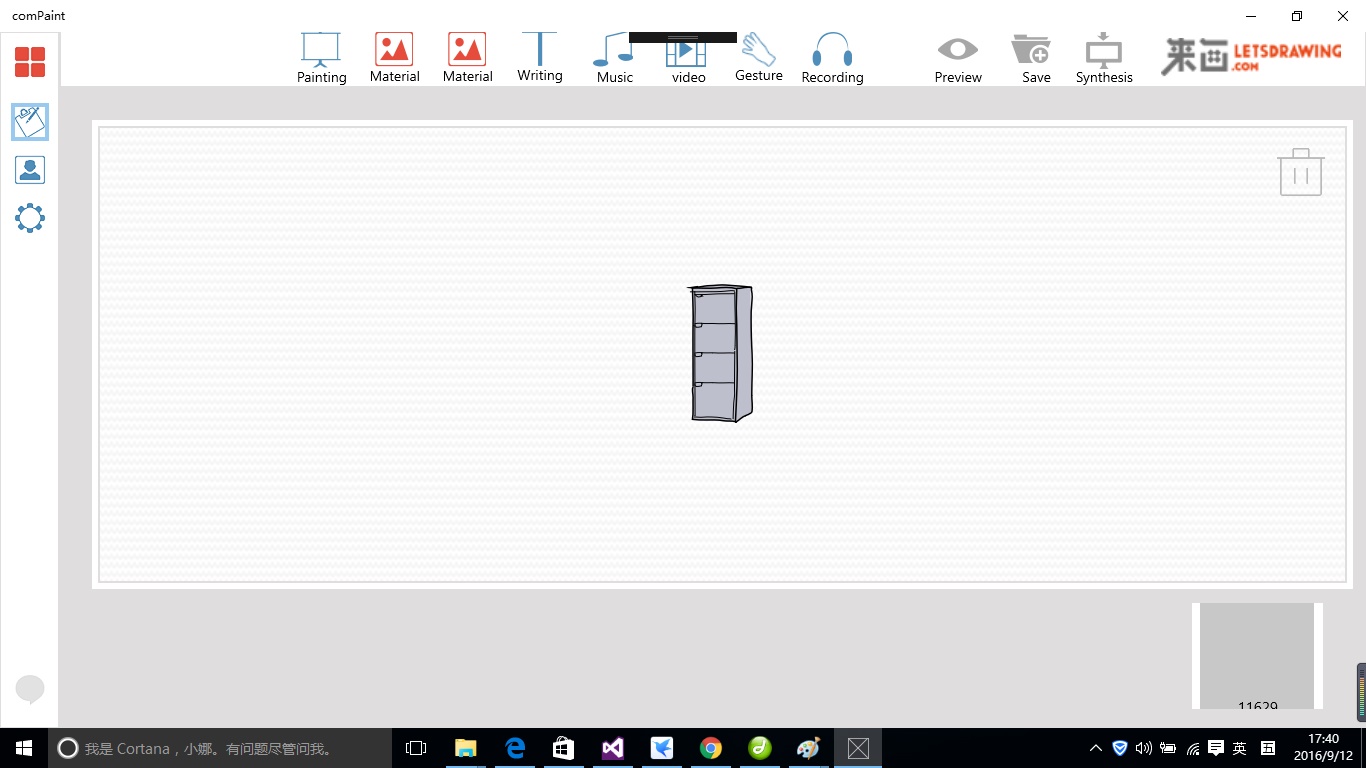Select the canvas page icon in the sidebar
1366x768 pixels.
[x=30, y=121]
